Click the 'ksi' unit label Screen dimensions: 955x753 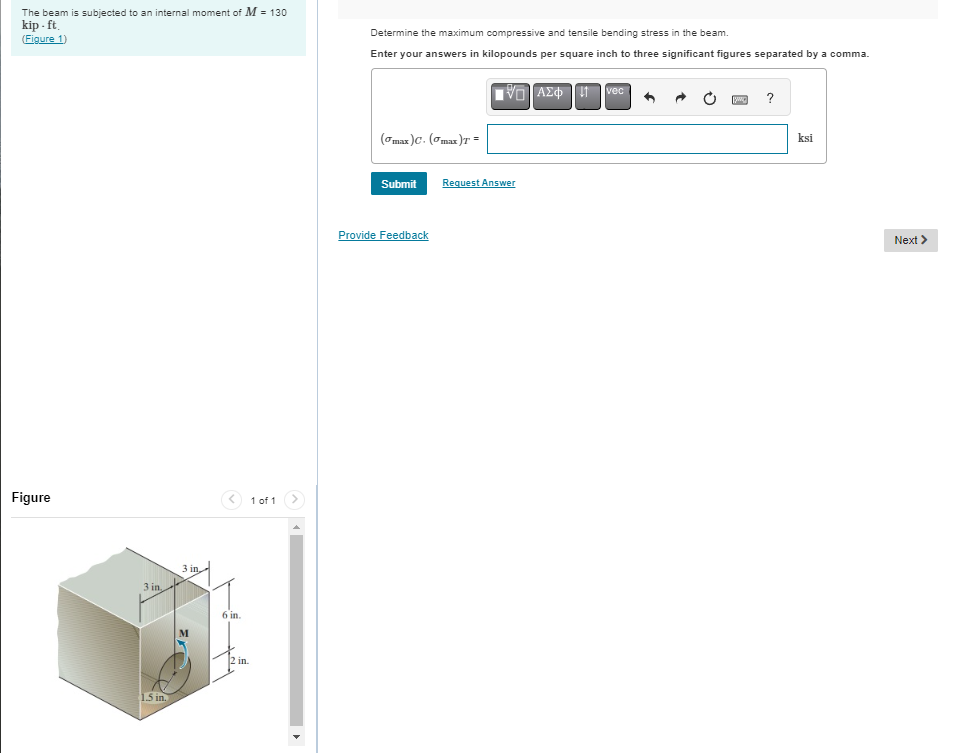pos(805,138)
